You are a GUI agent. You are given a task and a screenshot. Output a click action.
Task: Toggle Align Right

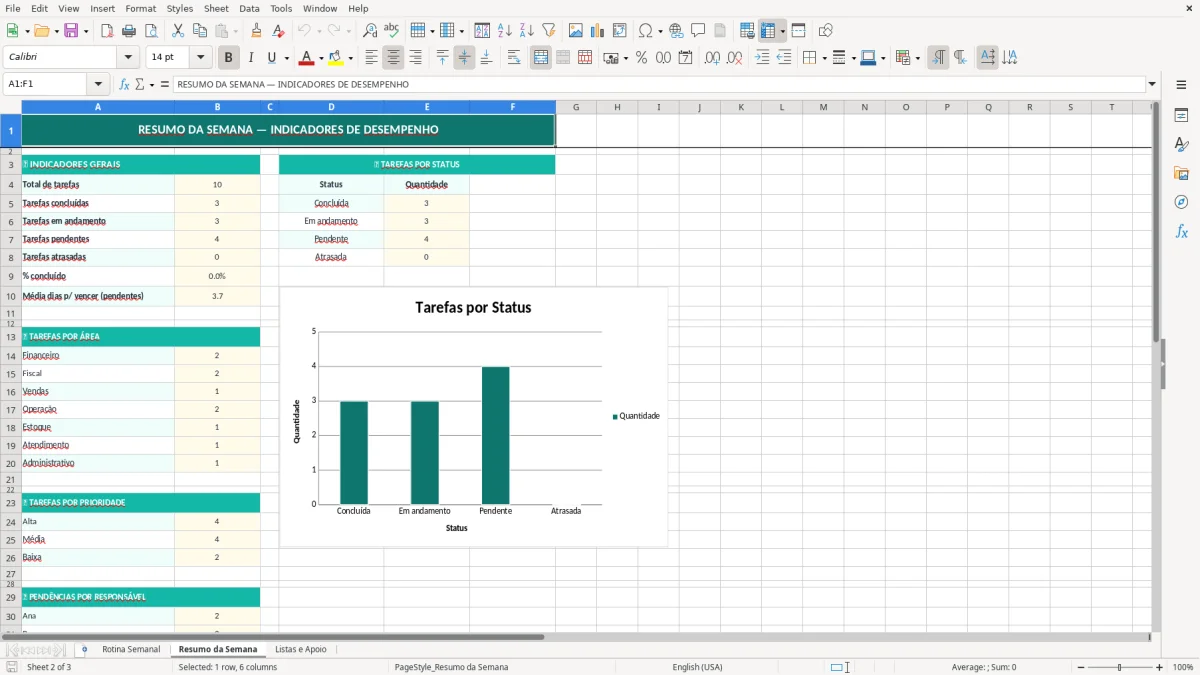415,58
